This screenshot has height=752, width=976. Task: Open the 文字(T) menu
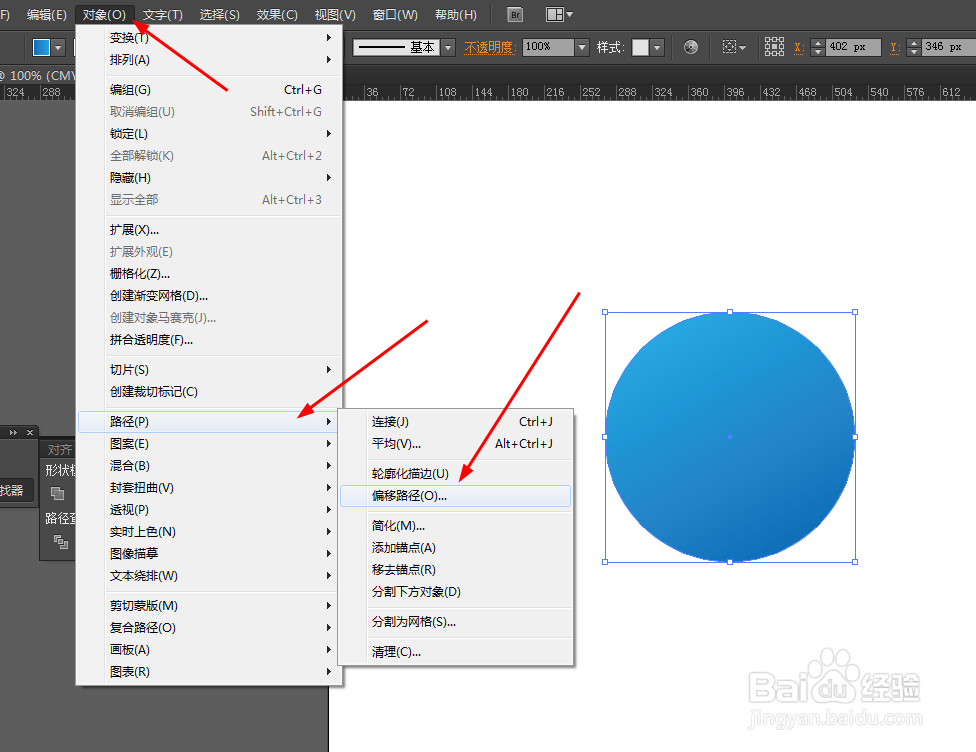pos(162,14)
